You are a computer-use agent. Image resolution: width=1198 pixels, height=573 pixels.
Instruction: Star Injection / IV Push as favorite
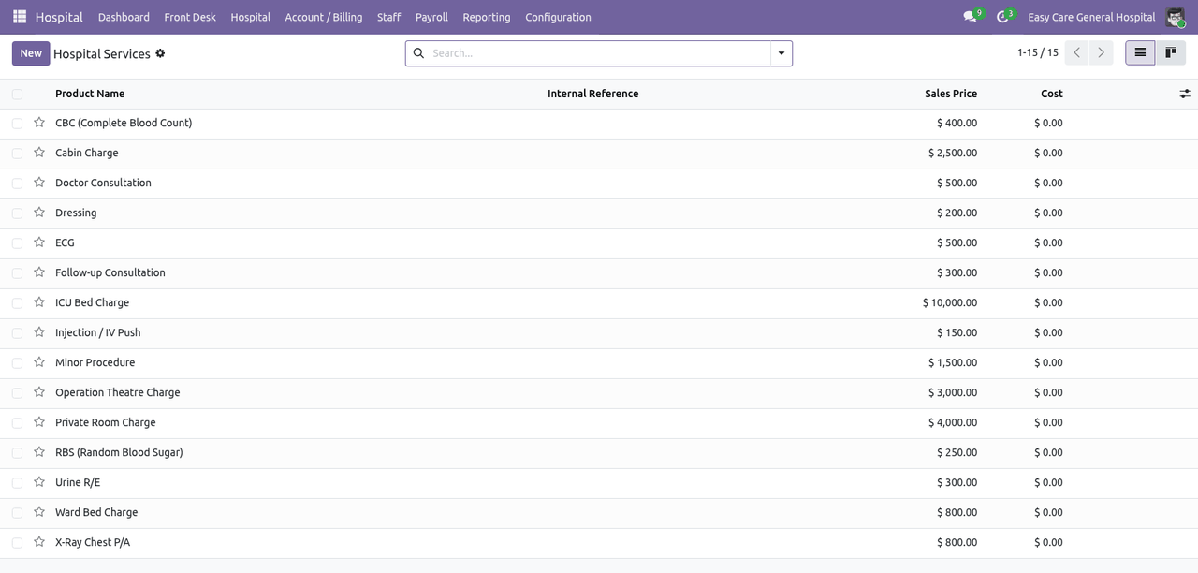[x=39, y=332]
